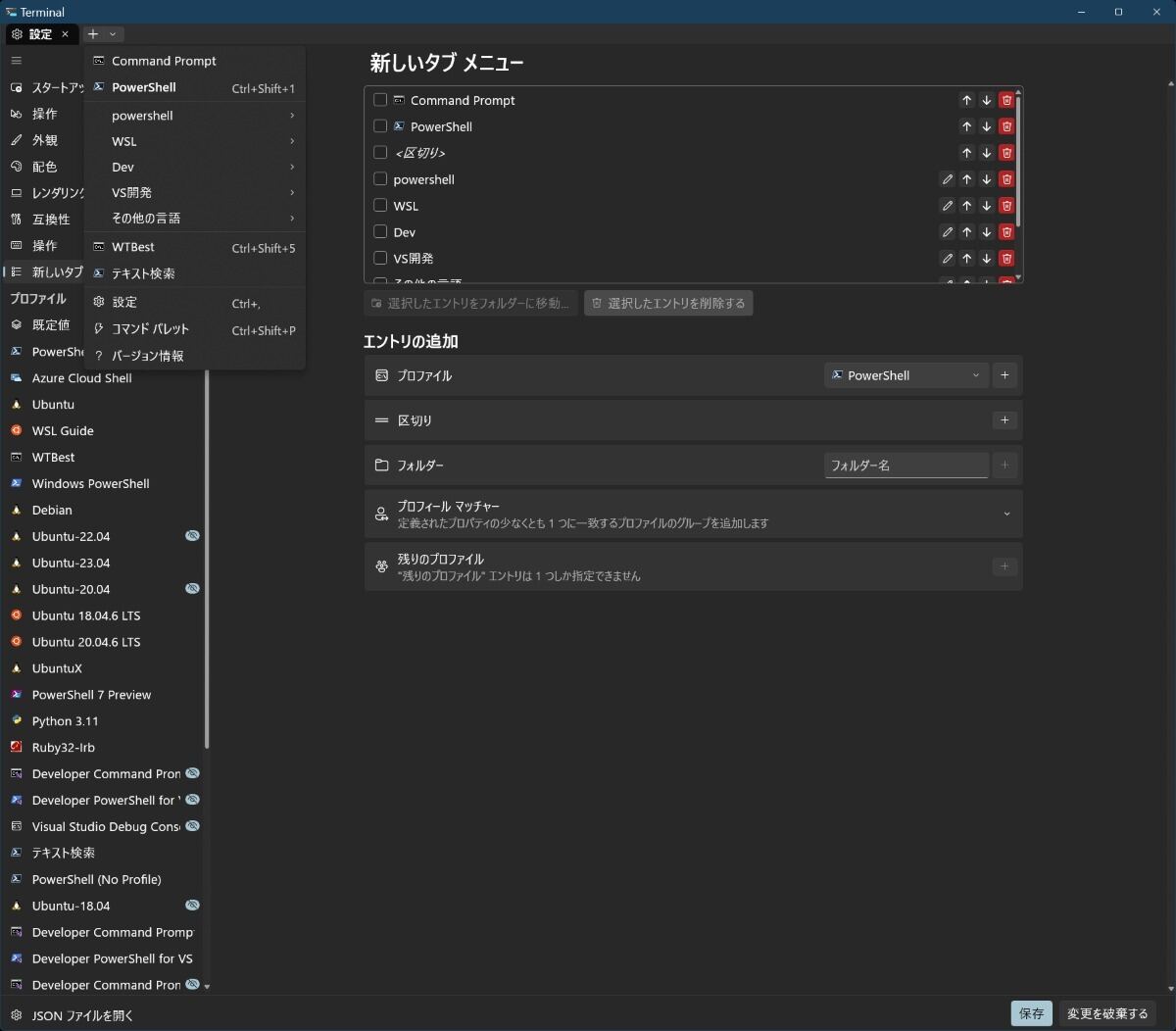Viewport: 1176px width, 1031px height.
Task: Edit the powershell folder entry
Action: pyautogui.click(x=947, y=179)
